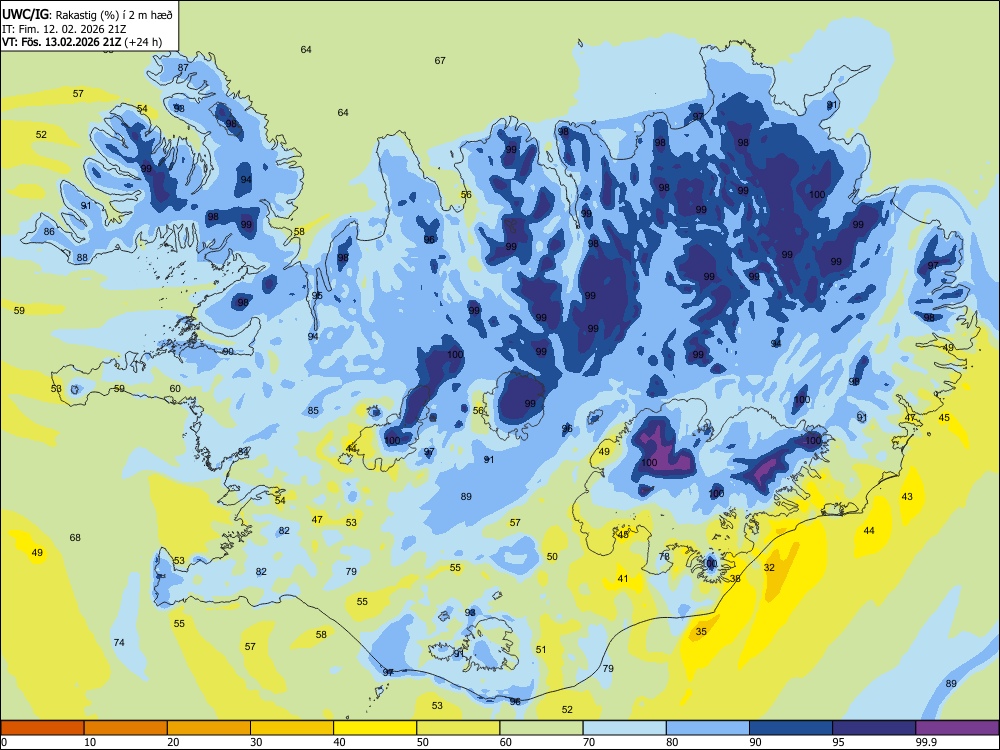Image resolution: width=1000 pixels, height=750 pixels.
Task: Click the title text 'UWC/IG: Rakastig (%) í 2 m hæð'
Action: click(87, 14)
